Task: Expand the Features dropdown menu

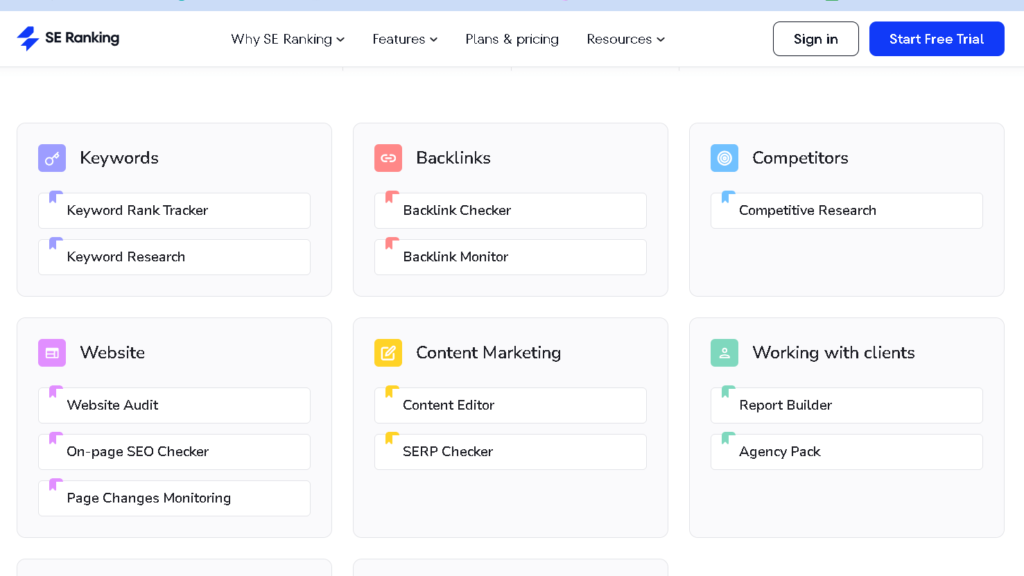Action: pyautogui.click(x=404, y=39)
